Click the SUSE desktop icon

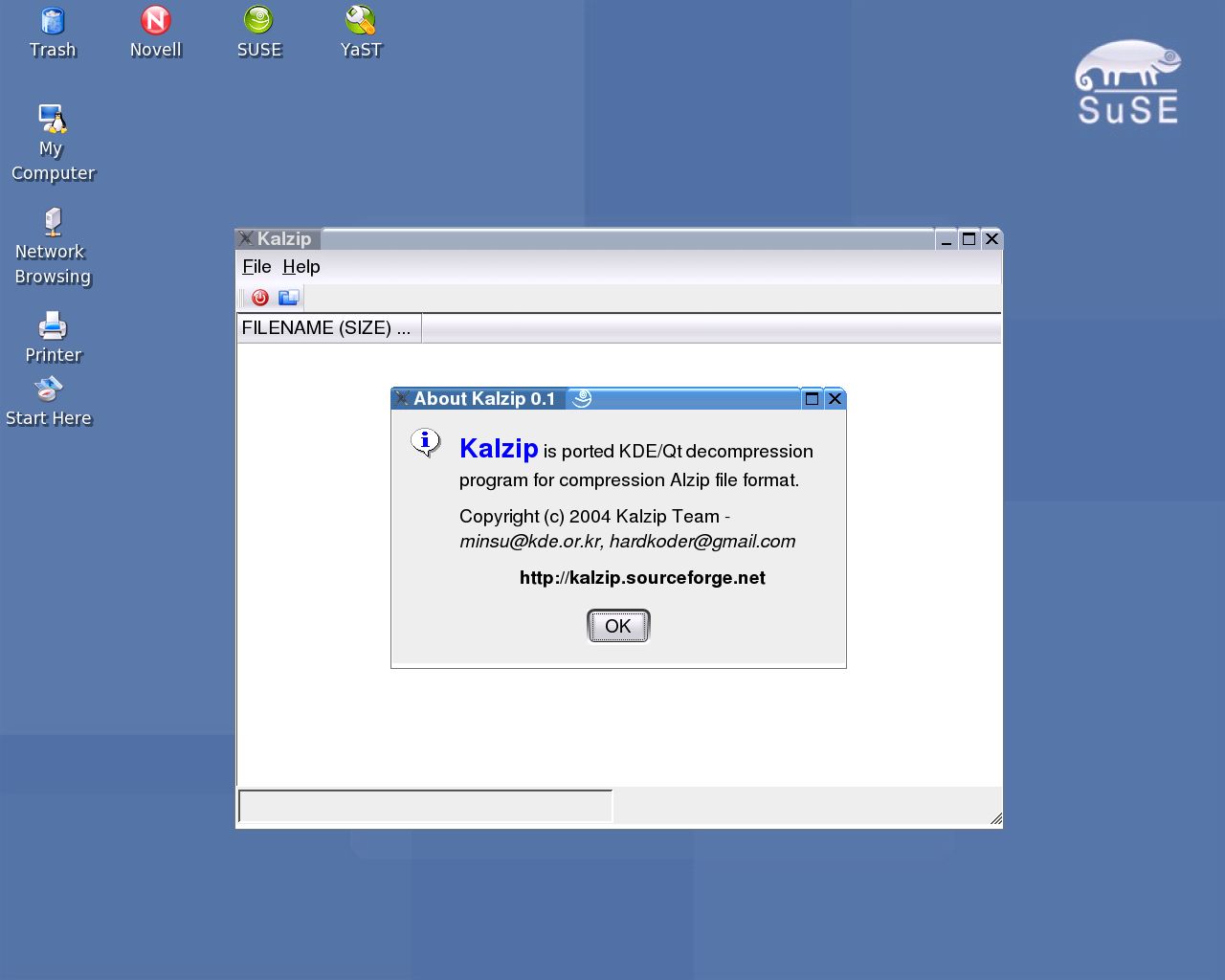click(258, 21)
